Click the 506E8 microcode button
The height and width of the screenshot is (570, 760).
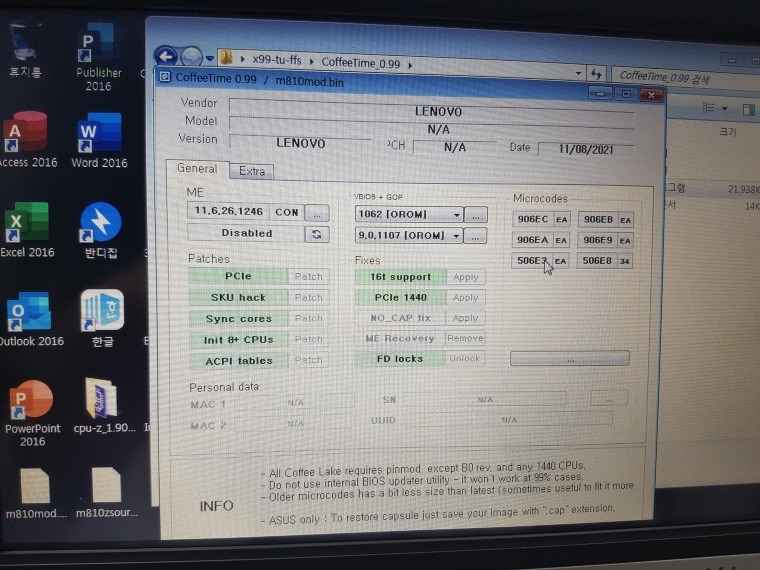point(597,261)
